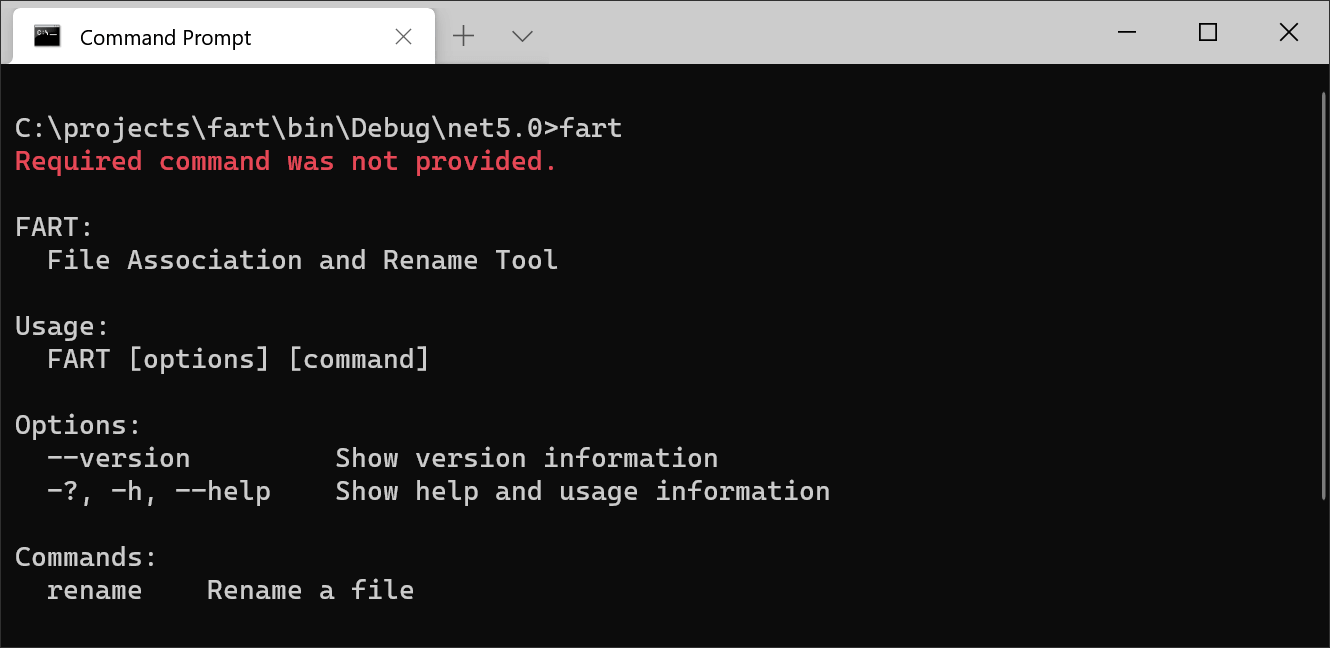Open a new tab with the plus button
Image resolution: width=1330 pixels, height=648 pixels.
463,35
